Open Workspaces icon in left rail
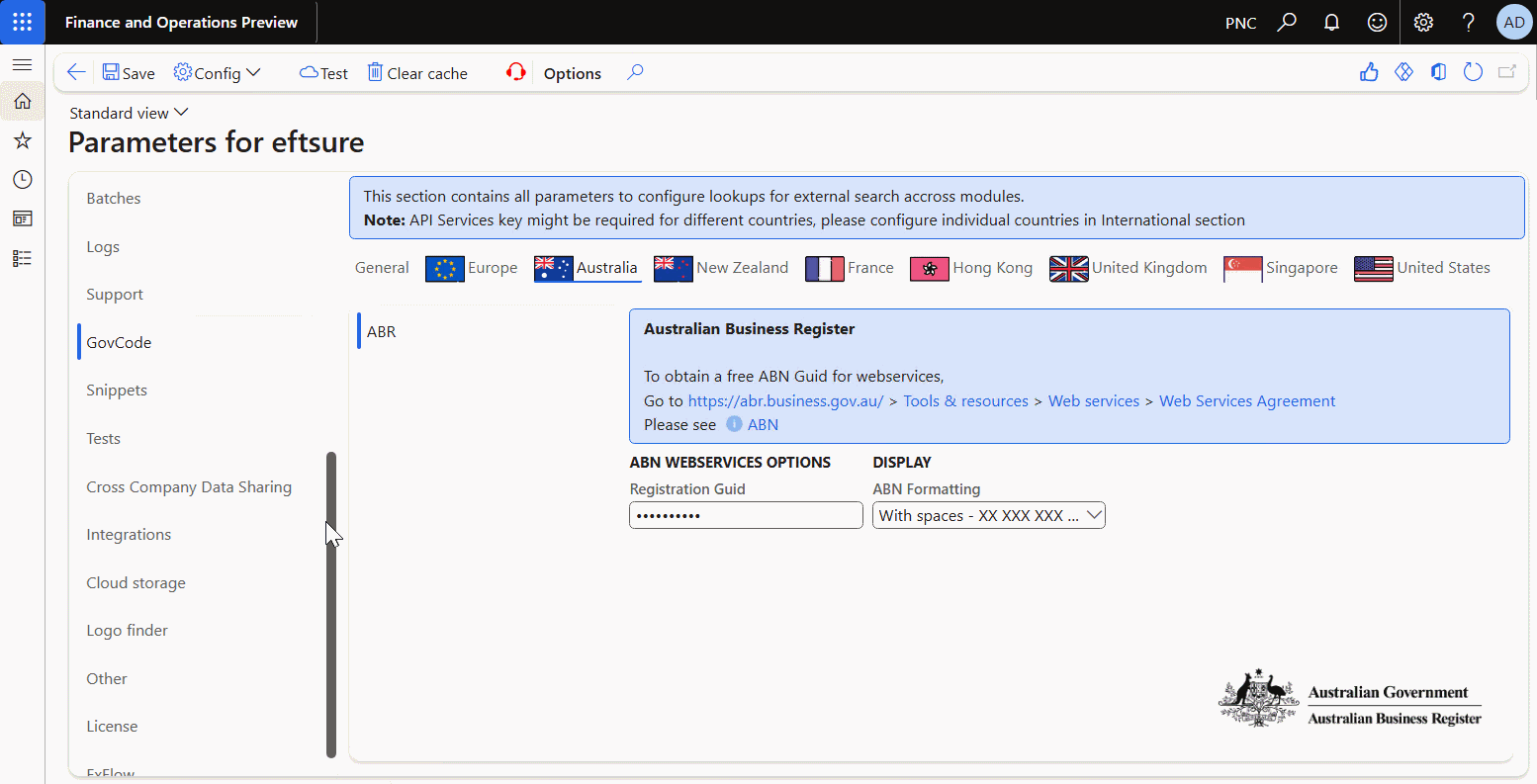1537x784 pixels. pyautogui.click(x=22, y=218)
